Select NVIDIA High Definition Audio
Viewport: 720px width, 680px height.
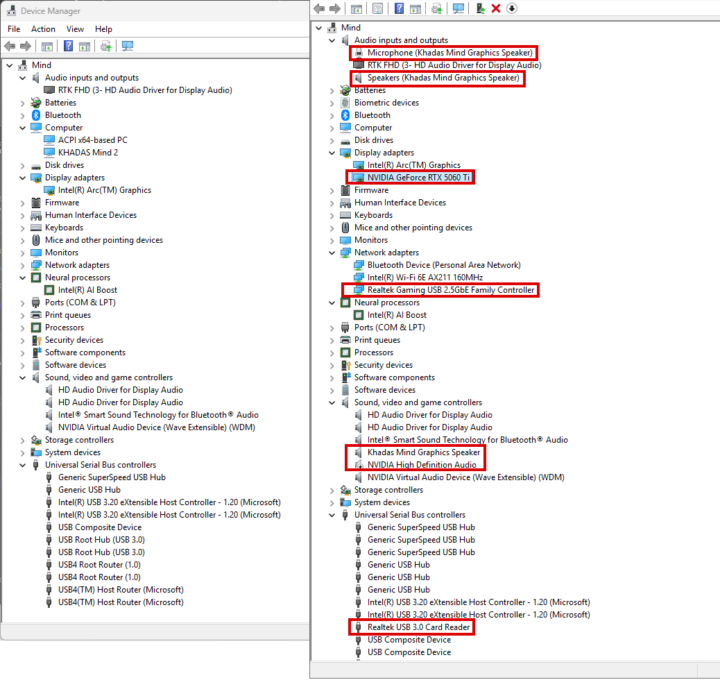422,465
